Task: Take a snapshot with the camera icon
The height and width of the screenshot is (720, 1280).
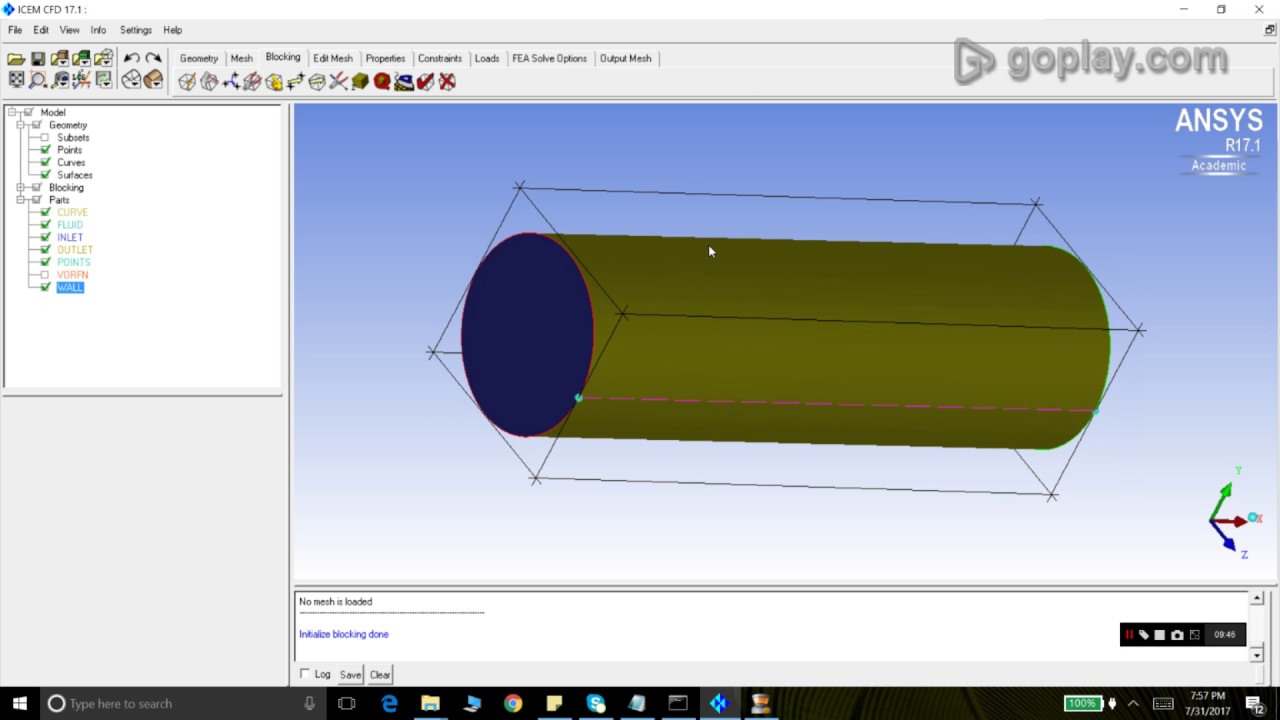Action: tap(1177, 635)
